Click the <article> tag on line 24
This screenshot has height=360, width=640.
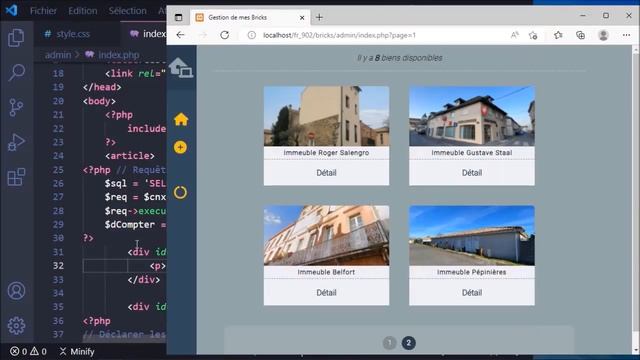click(130, 156)
